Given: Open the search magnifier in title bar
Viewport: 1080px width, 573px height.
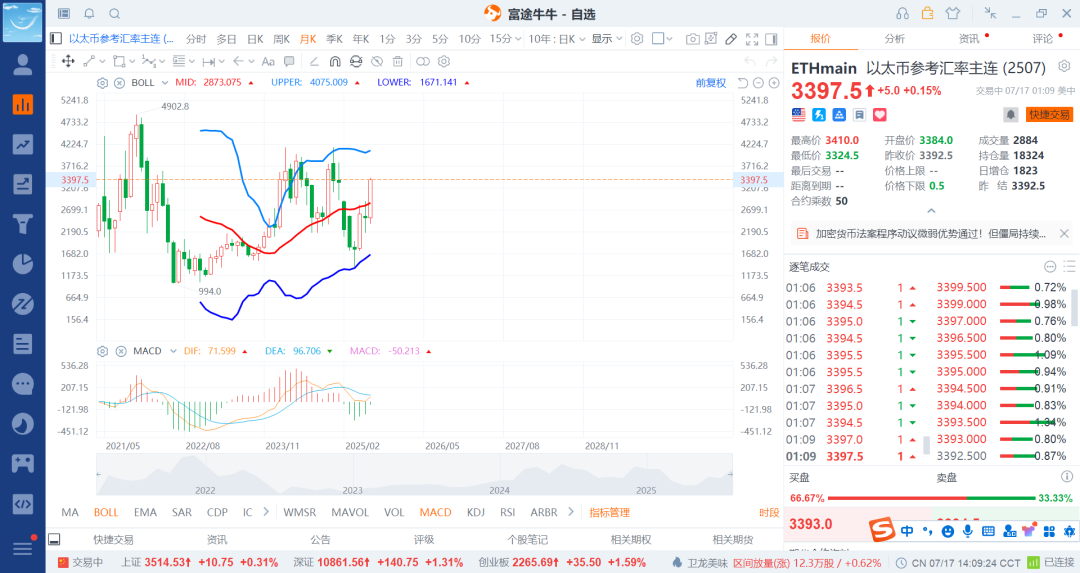Looking at the screenshot, I should 115,14.
